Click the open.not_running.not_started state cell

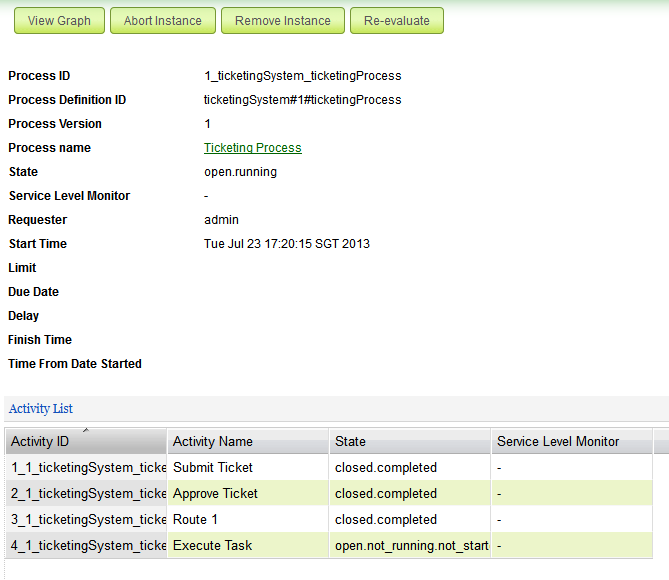(411, 546)
